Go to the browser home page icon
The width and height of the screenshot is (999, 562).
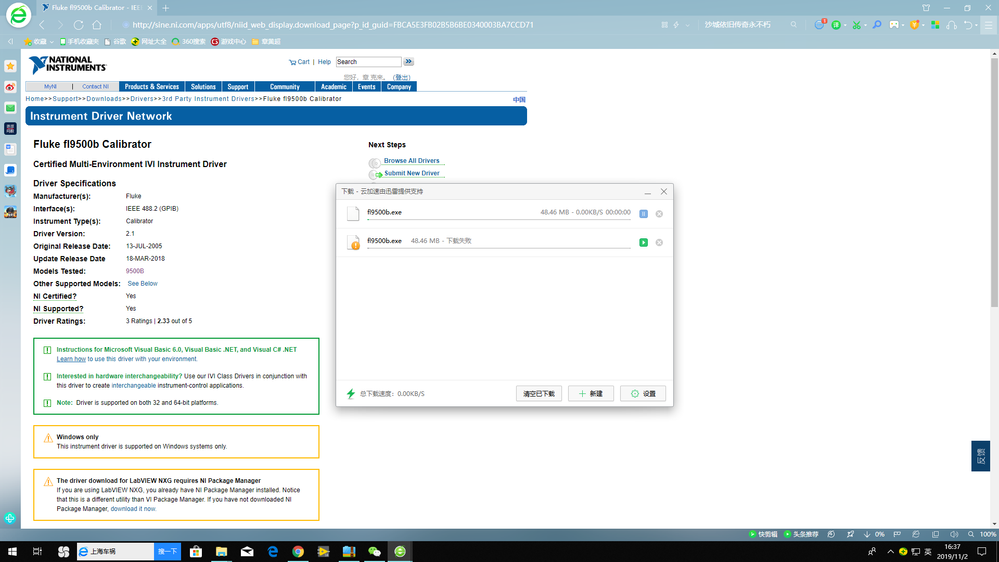coord(97,25)
